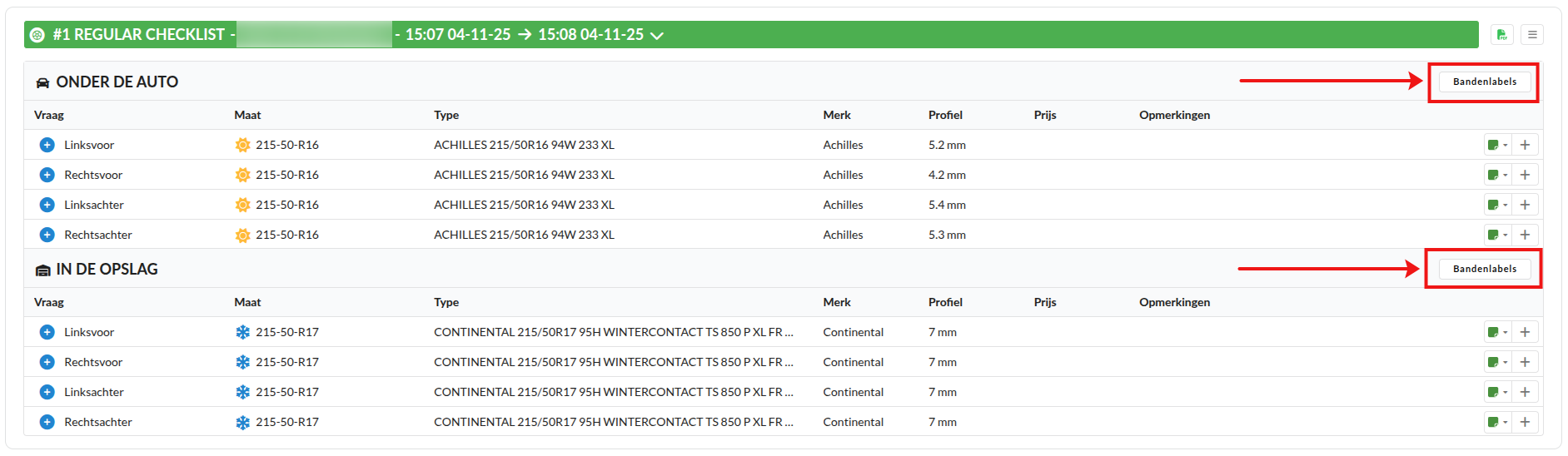This screenshot has width=1568, height=456.
Task: Click plus icon on Rechtsvoor Achilles row
Action: (1525, 175)
